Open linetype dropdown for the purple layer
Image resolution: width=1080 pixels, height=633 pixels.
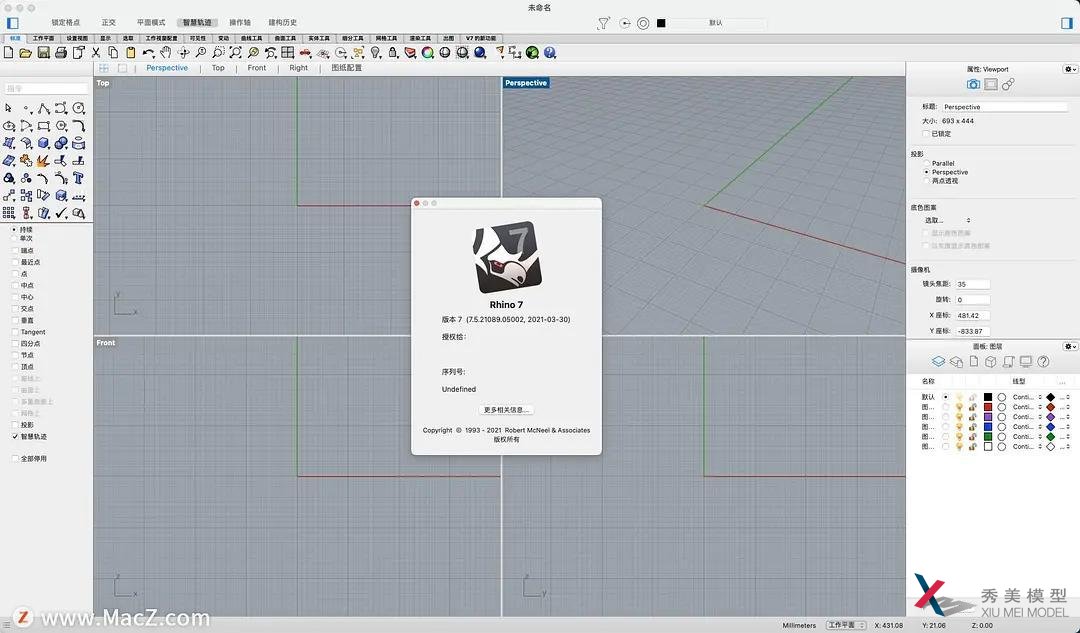point(1027,417)
